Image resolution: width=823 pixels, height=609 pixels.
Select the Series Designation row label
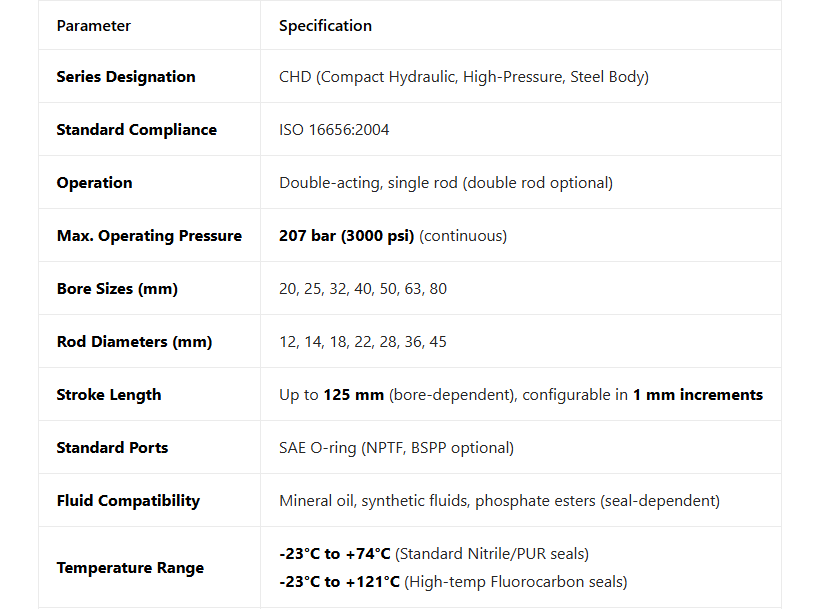coord(126,77)
